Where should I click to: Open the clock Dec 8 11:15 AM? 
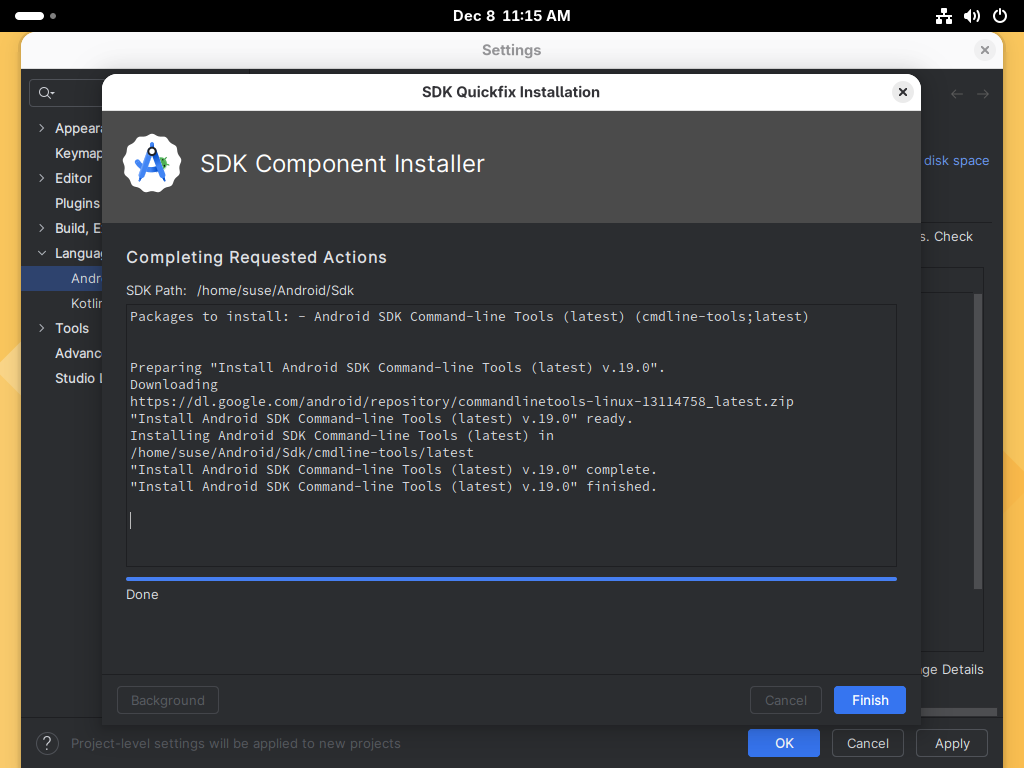click(x=511, y=16)
